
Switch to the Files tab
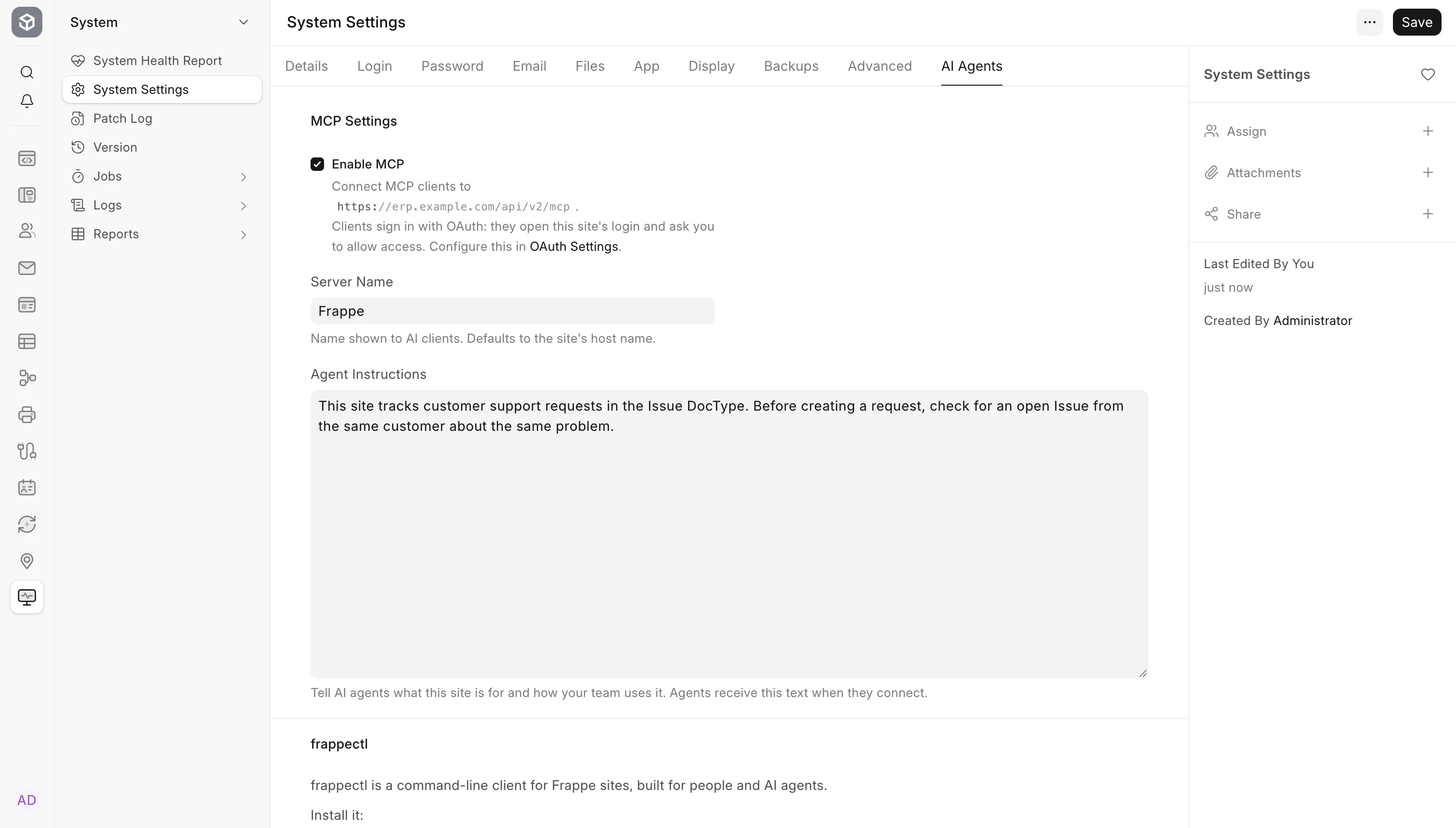(x=590, y=66)
